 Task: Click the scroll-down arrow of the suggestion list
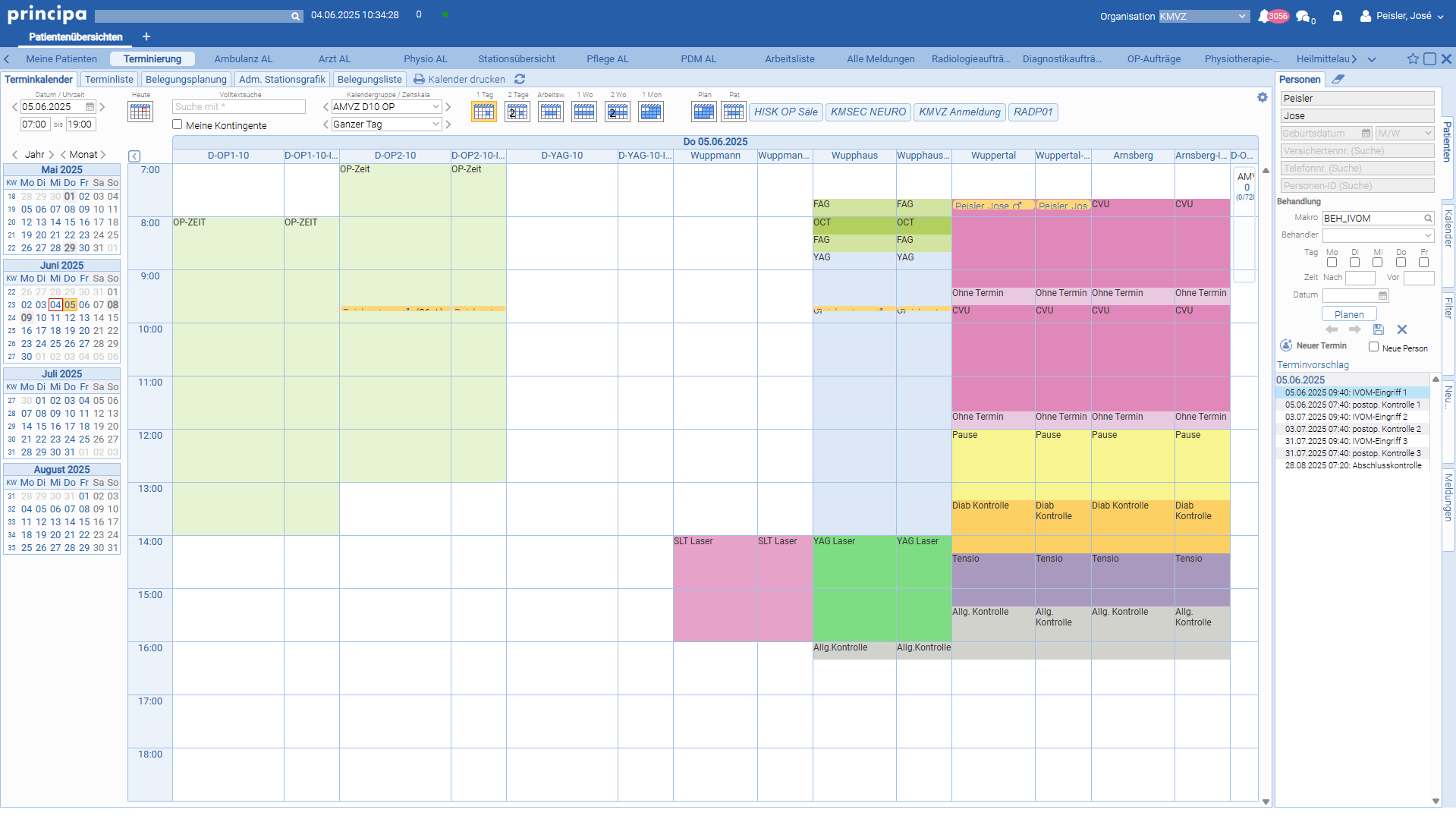(x=1436, y=801)
